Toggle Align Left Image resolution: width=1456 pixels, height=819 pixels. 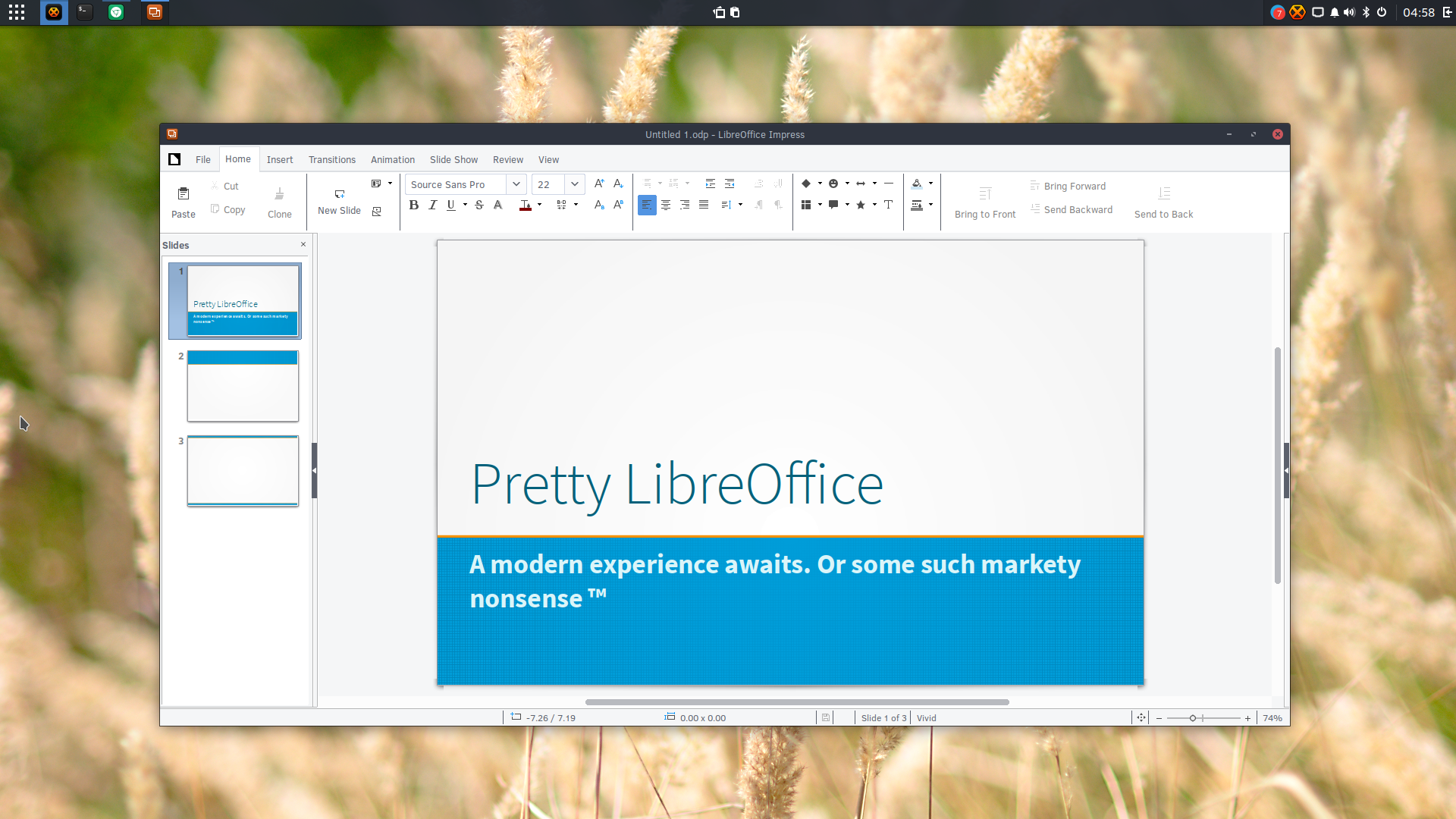[647, 205]
